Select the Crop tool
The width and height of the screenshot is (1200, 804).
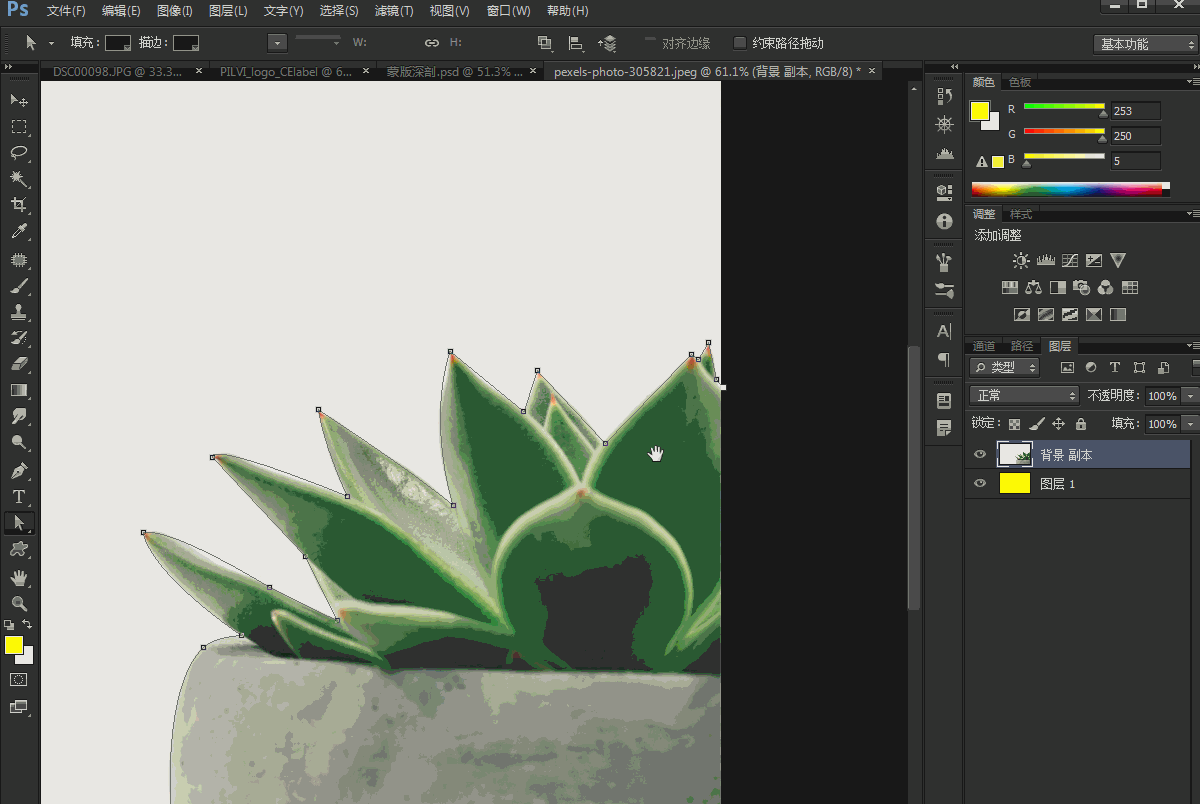[x=19, y=205]
